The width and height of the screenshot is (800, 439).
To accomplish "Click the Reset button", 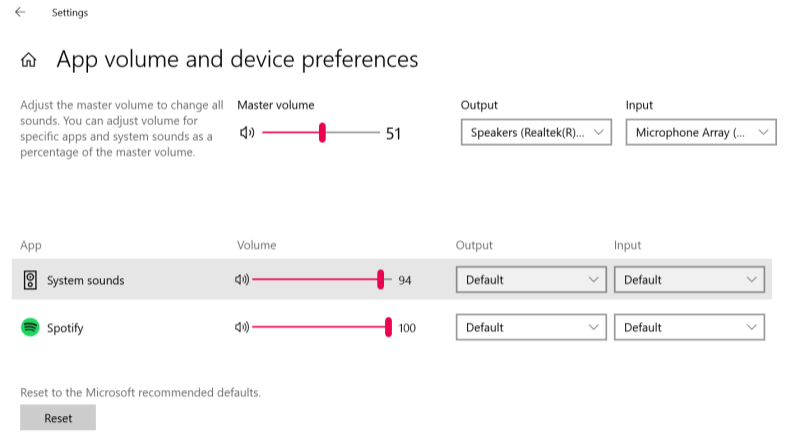I will [x=58, y=418].
